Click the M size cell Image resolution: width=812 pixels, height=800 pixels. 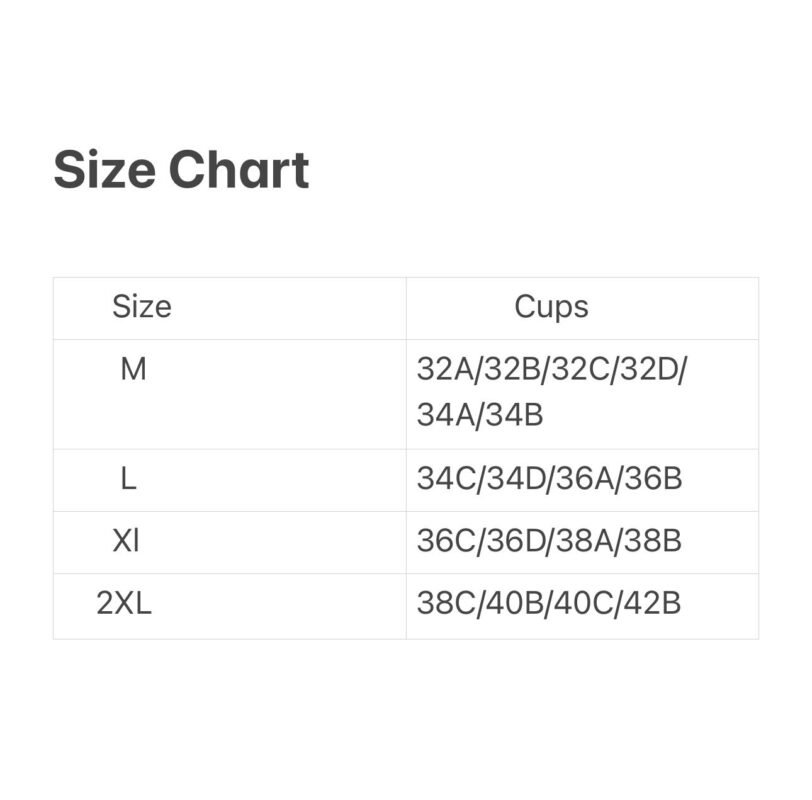pos(133,370)
